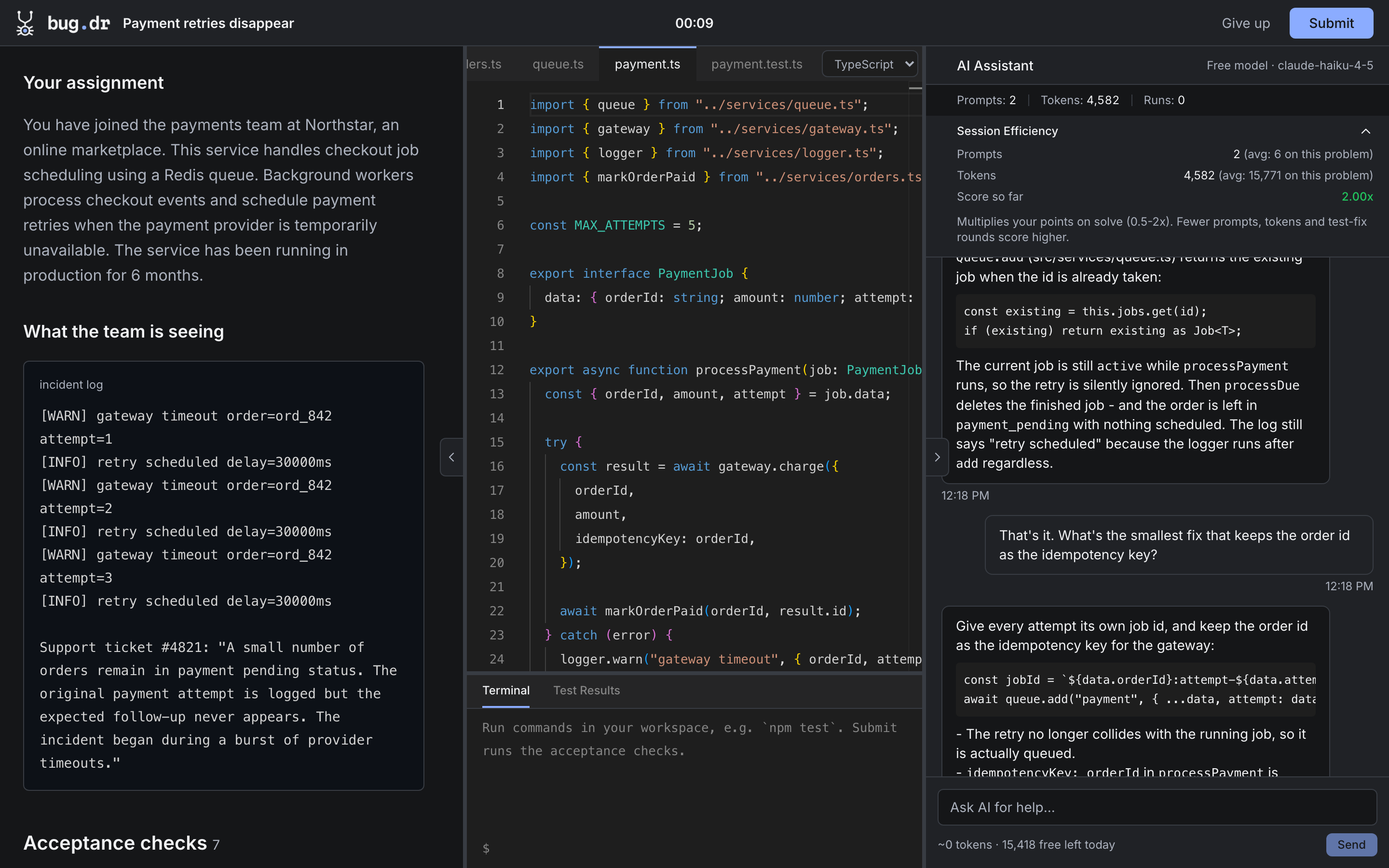Click the Submit button
The image size is (1389, 868).
tap(1331, 23)
